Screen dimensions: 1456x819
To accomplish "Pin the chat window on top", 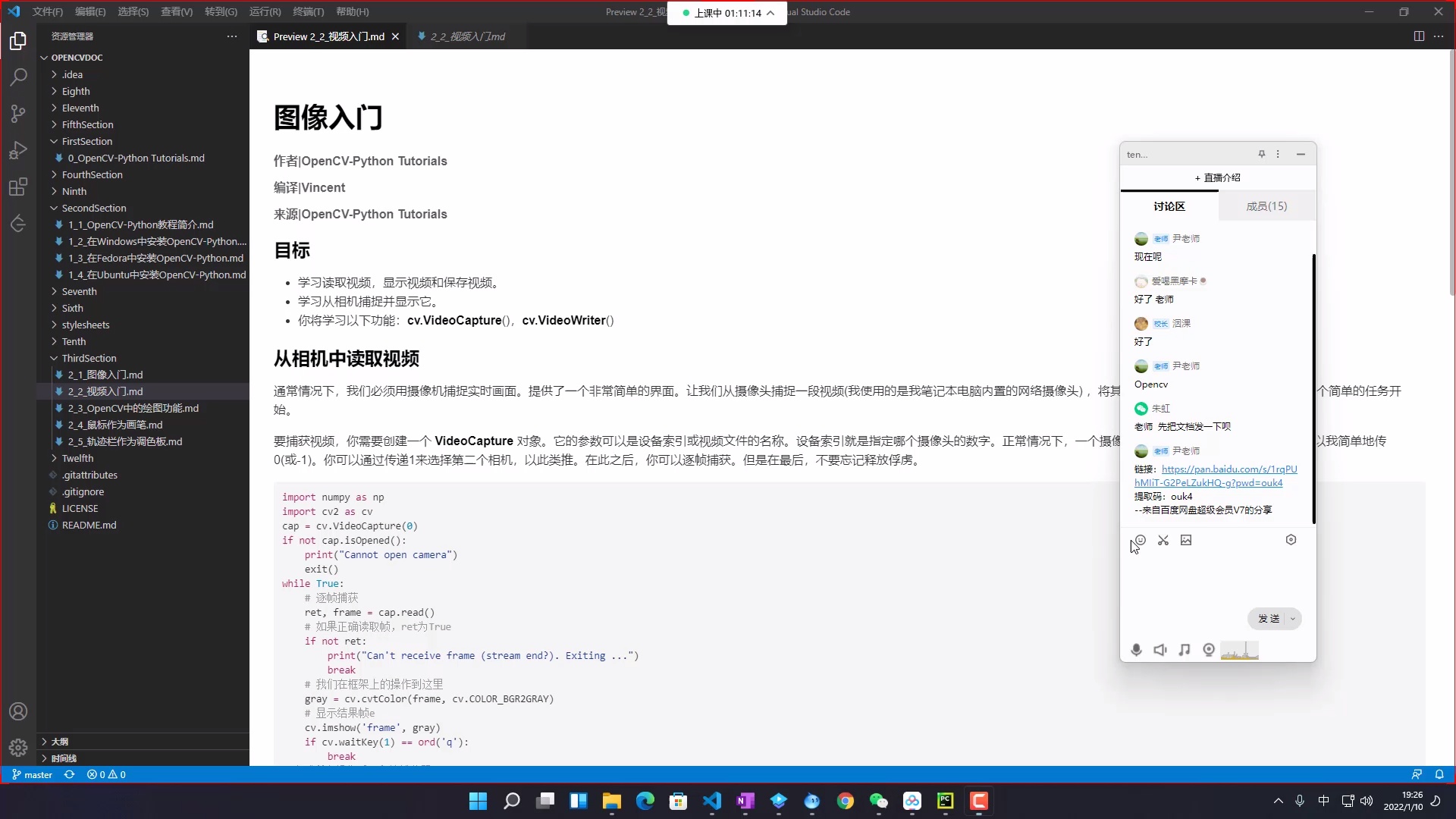I will pyautogui.click(x=1261, y=154).
